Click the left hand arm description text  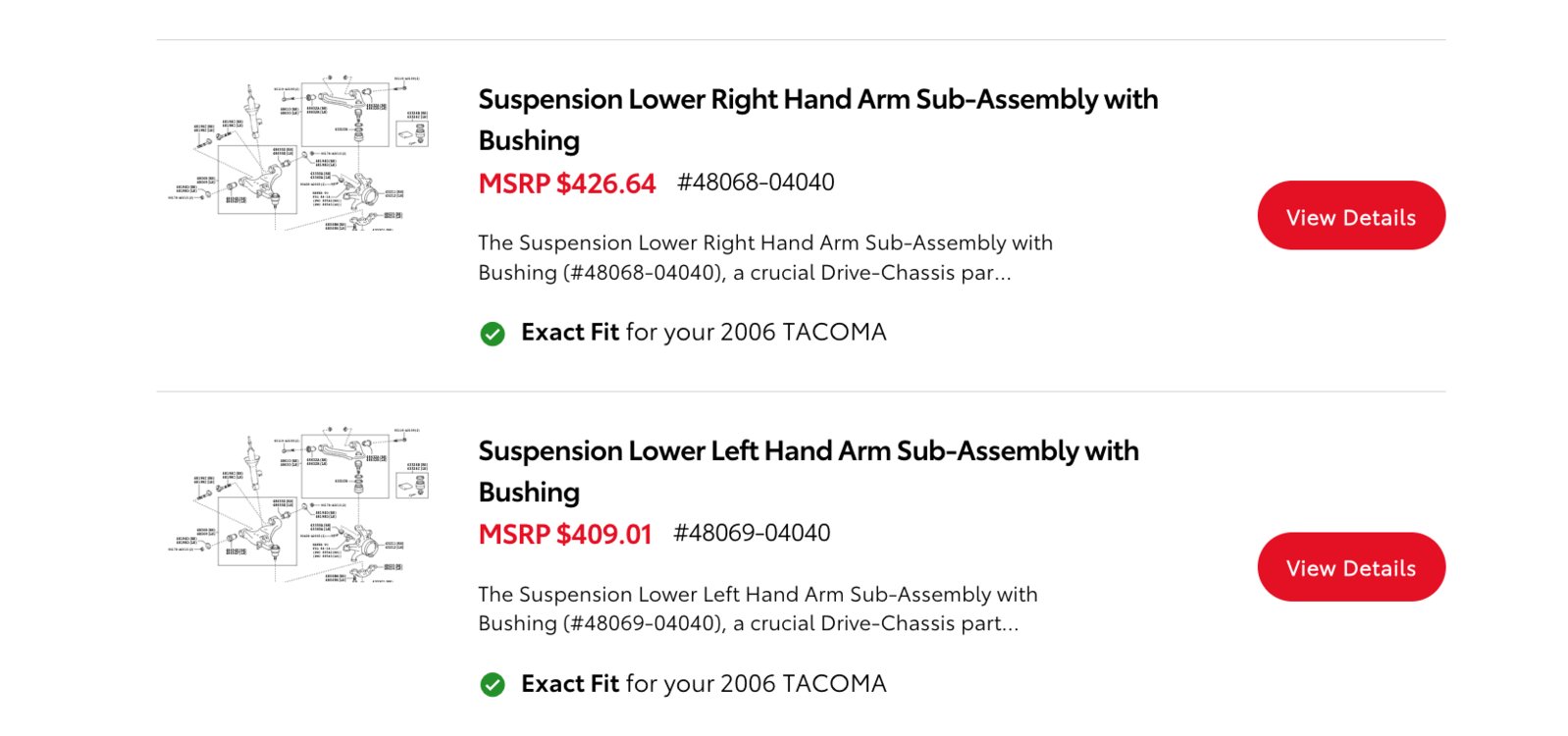click(758, 609)
